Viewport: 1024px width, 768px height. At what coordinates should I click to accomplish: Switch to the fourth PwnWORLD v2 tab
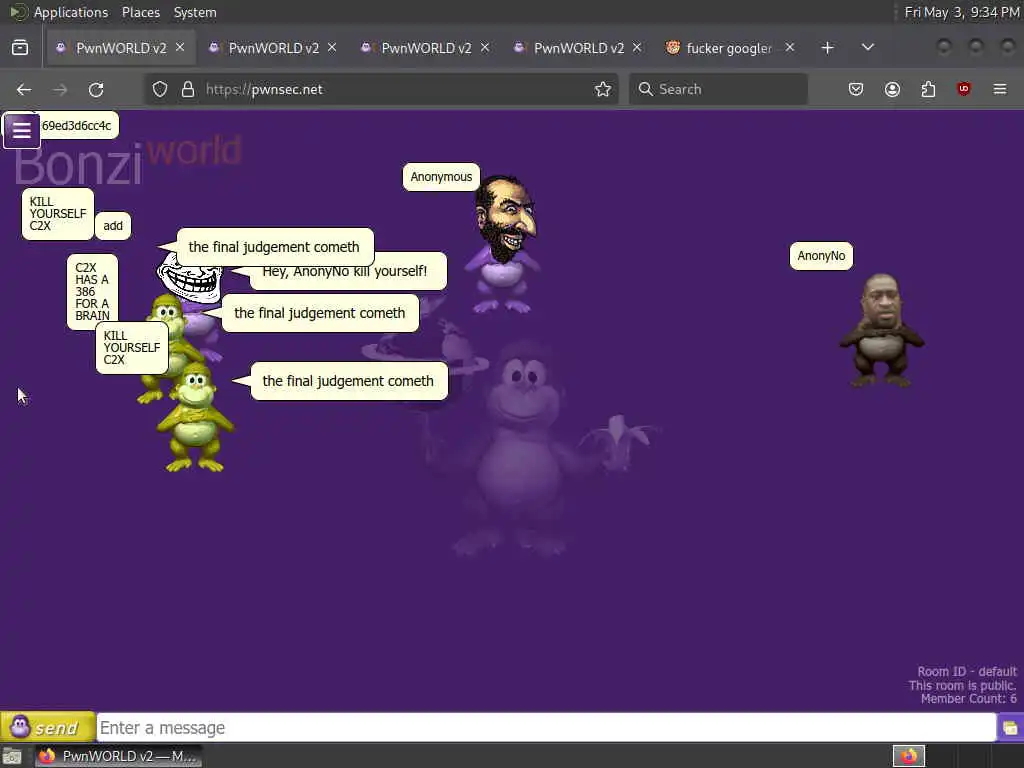point(579,48)
